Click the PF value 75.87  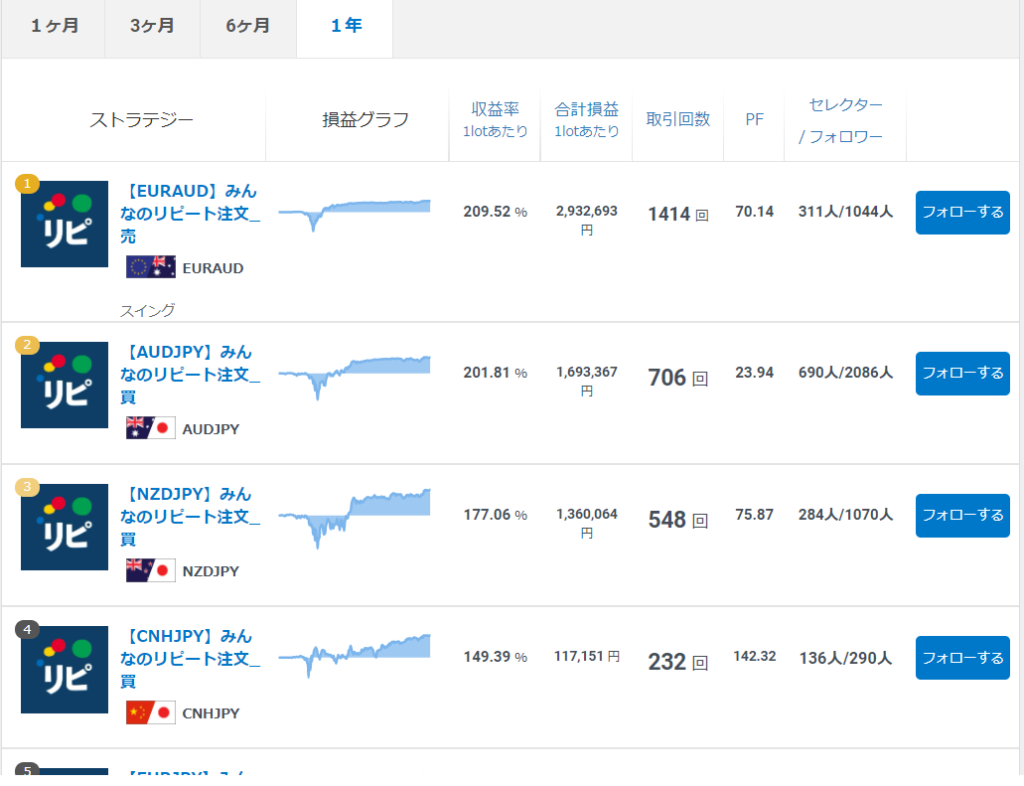(x=754, y=514)
